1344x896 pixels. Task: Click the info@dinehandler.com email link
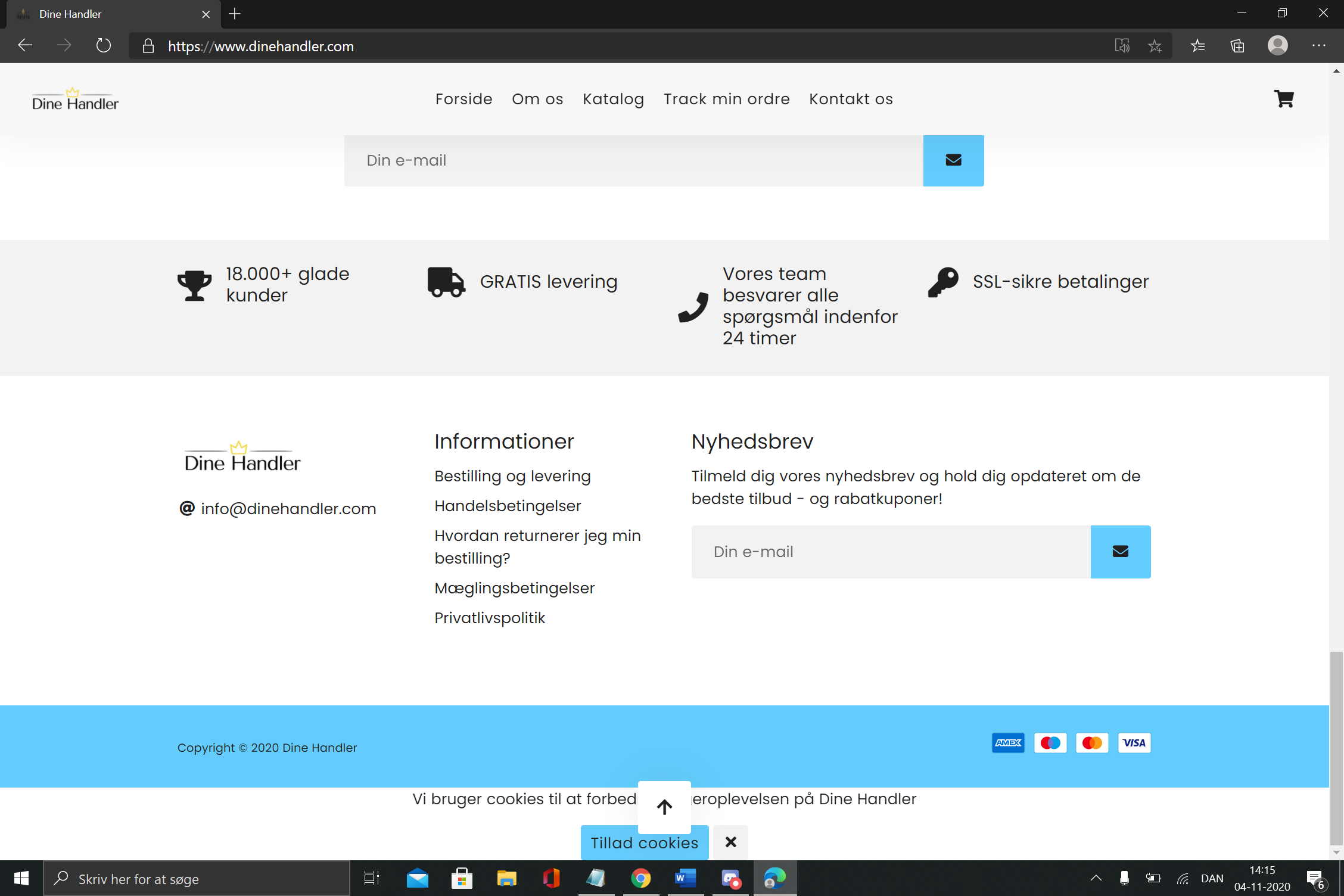[x=288, y=509]
